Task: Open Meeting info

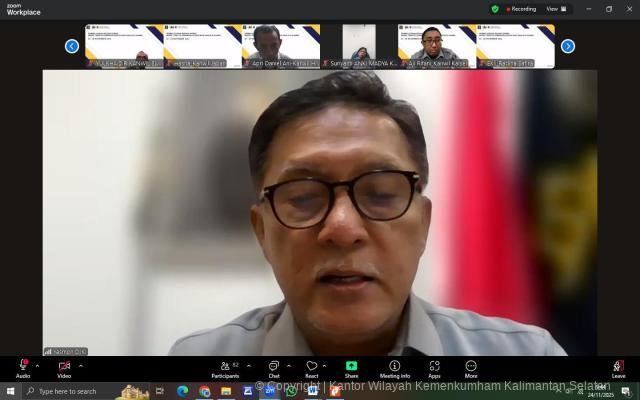Action: point(394,367)
